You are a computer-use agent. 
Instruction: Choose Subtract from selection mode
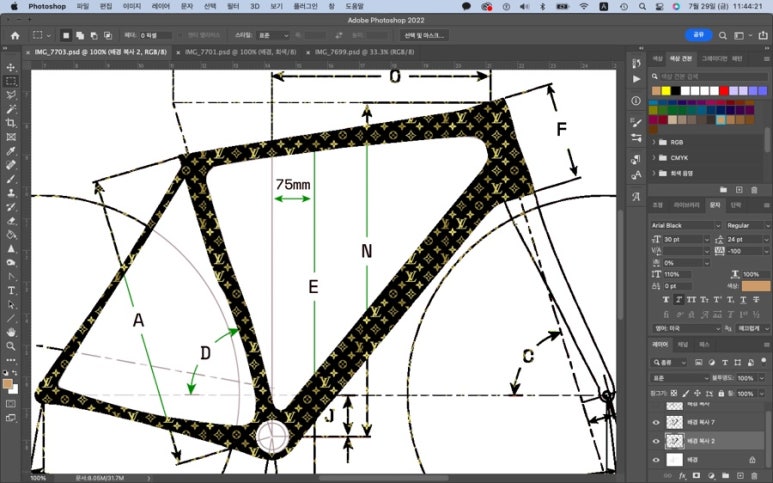(x=94, y=35)
